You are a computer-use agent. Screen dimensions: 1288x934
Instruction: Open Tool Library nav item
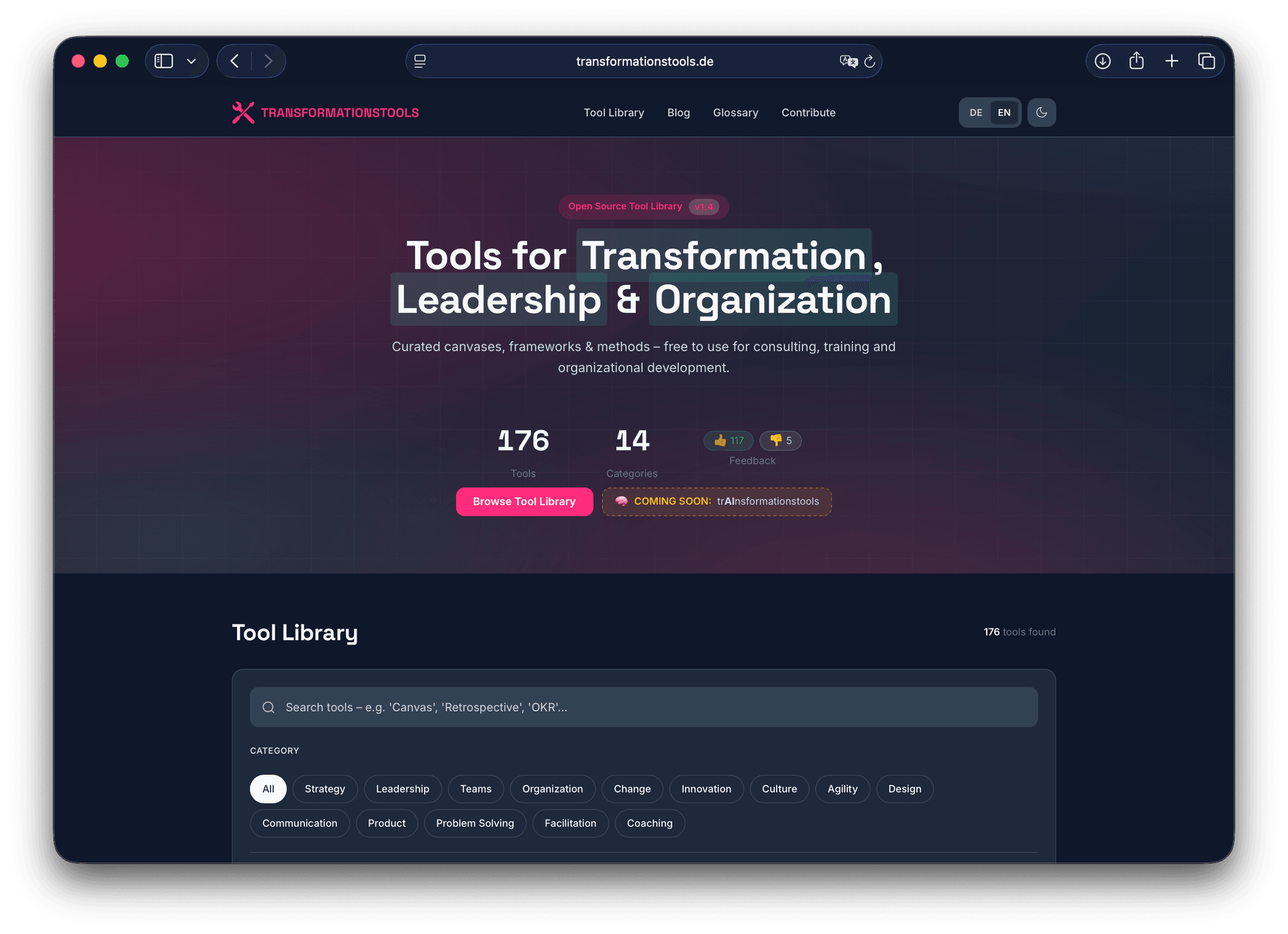(614, 113)
